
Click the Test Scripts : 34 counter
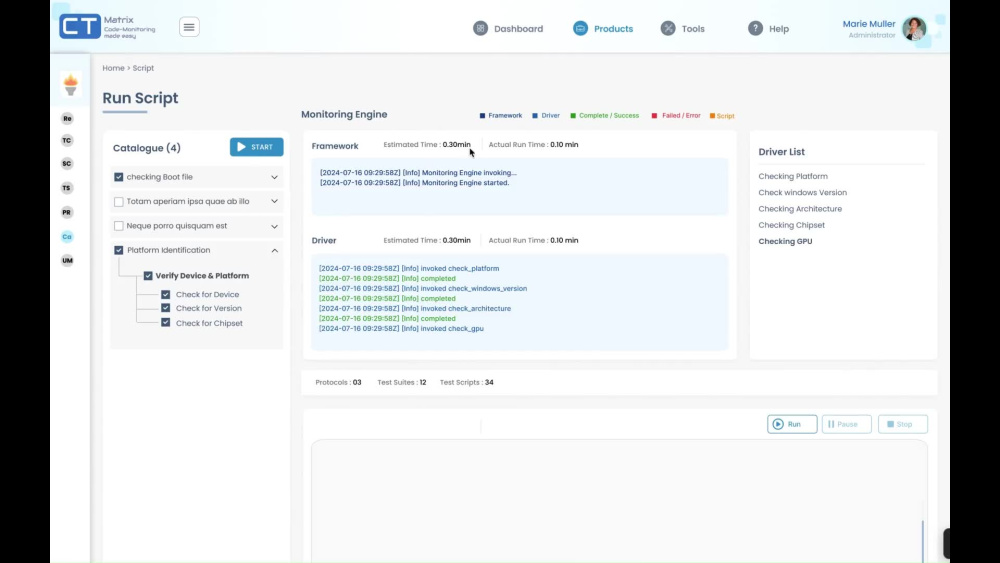click(466, 383)
